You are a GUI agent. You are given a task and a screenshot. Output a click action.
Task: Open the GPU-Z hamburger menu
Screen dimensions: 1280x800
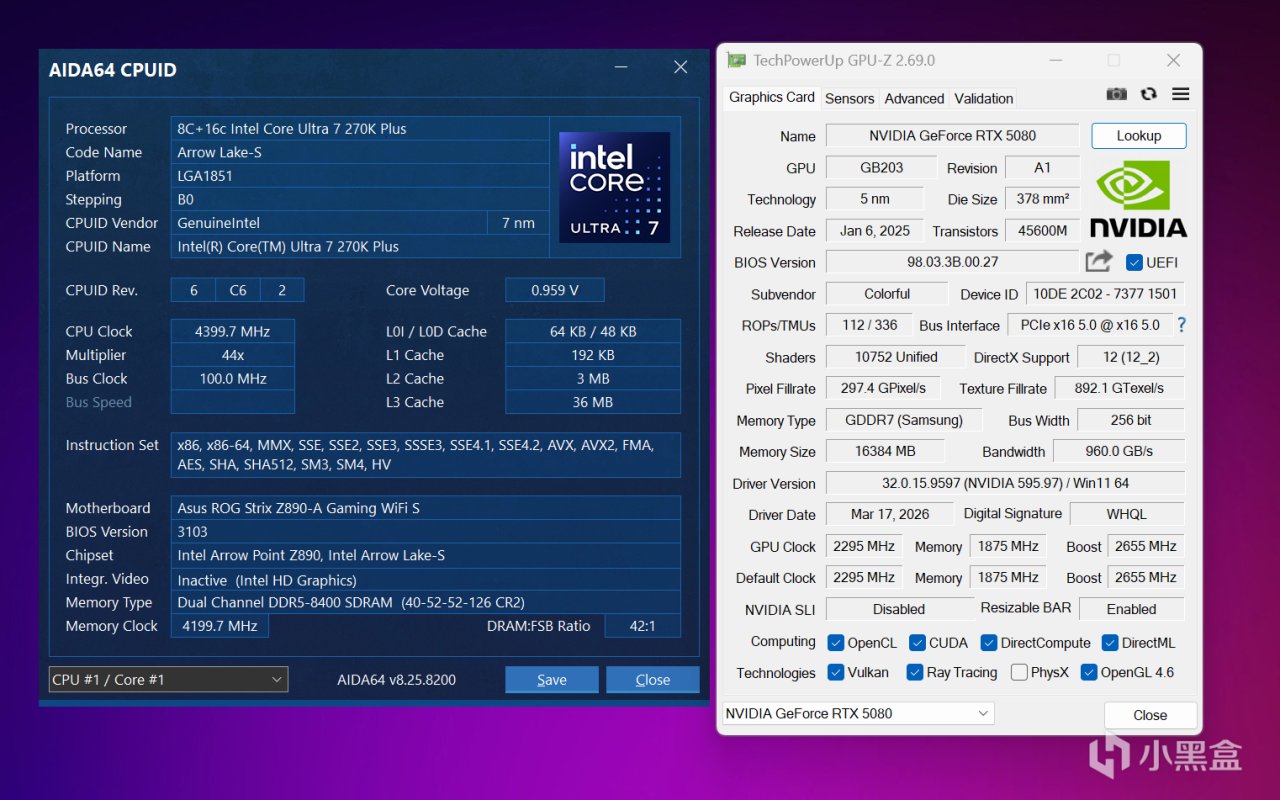1181,94
